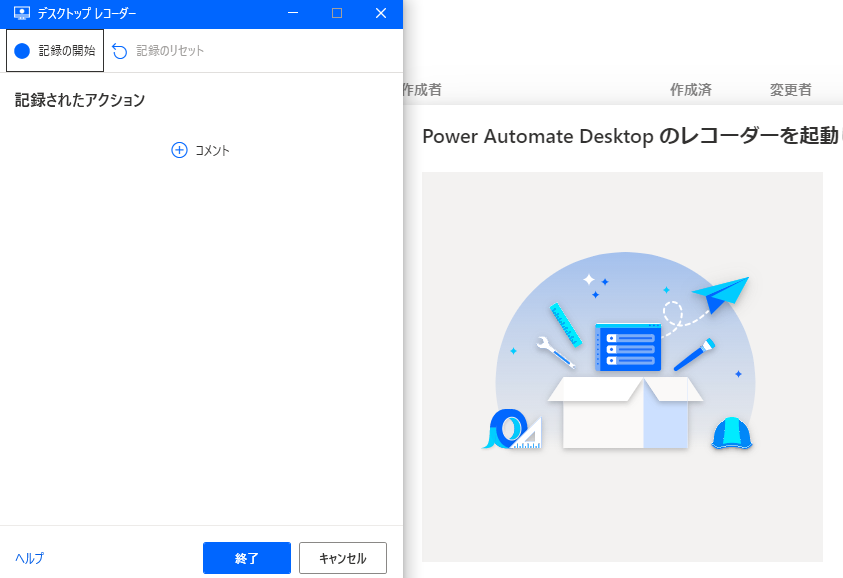
Task: Close the デスクトップ レコーダー window
Action: 381,13
